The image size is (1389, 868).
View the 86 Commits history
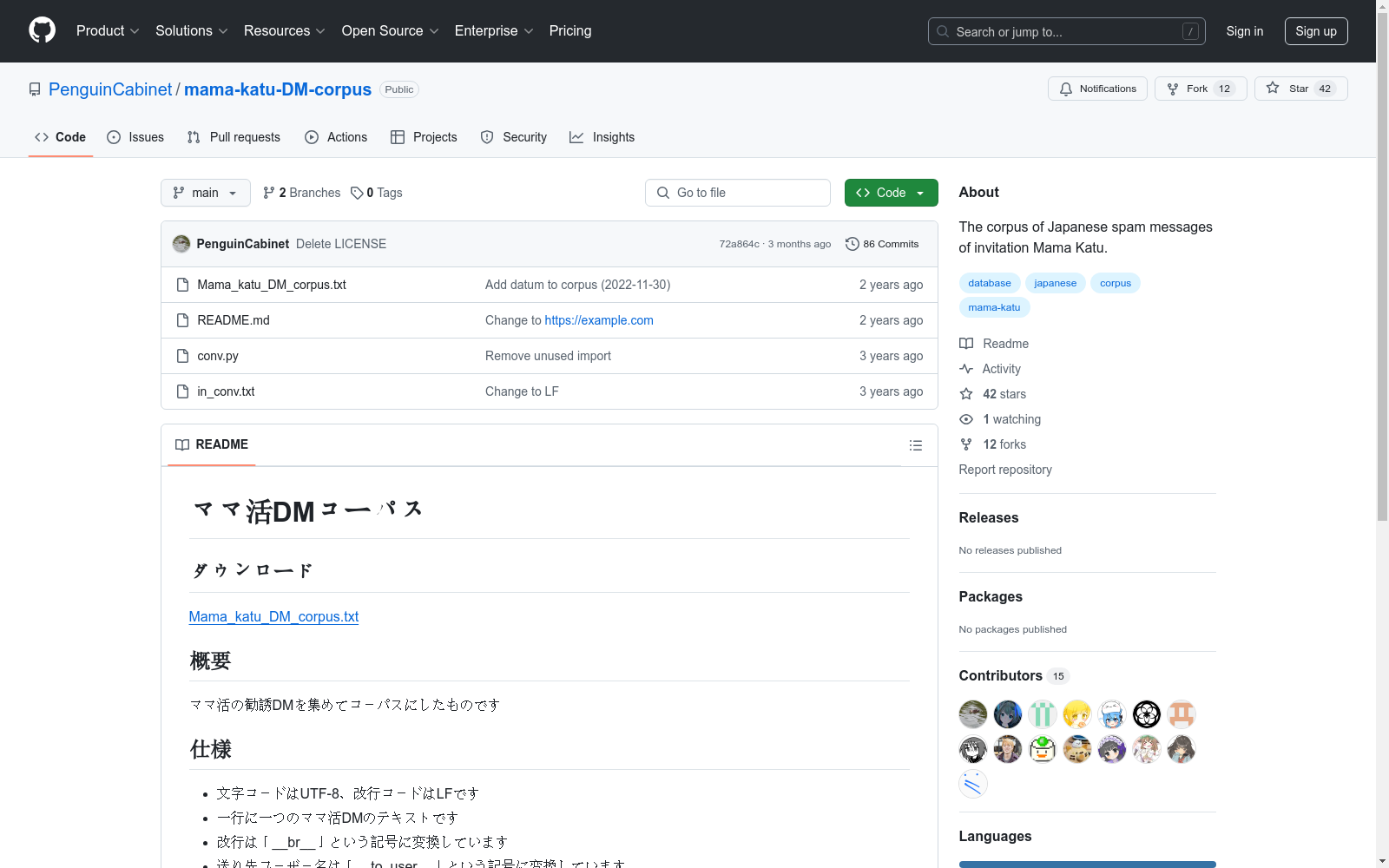[x=882, y=244]
